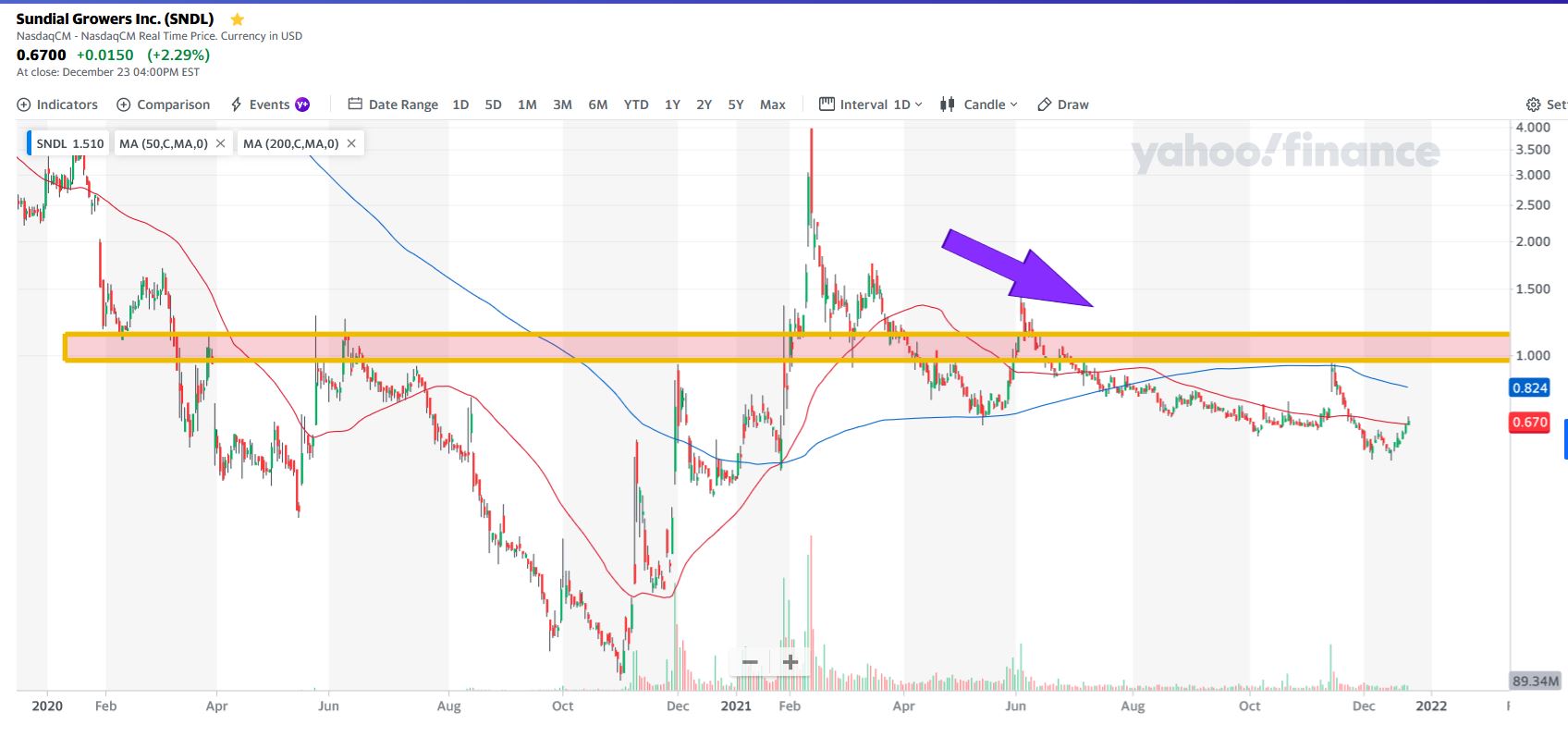Select the YTD date range

(636, 104)
